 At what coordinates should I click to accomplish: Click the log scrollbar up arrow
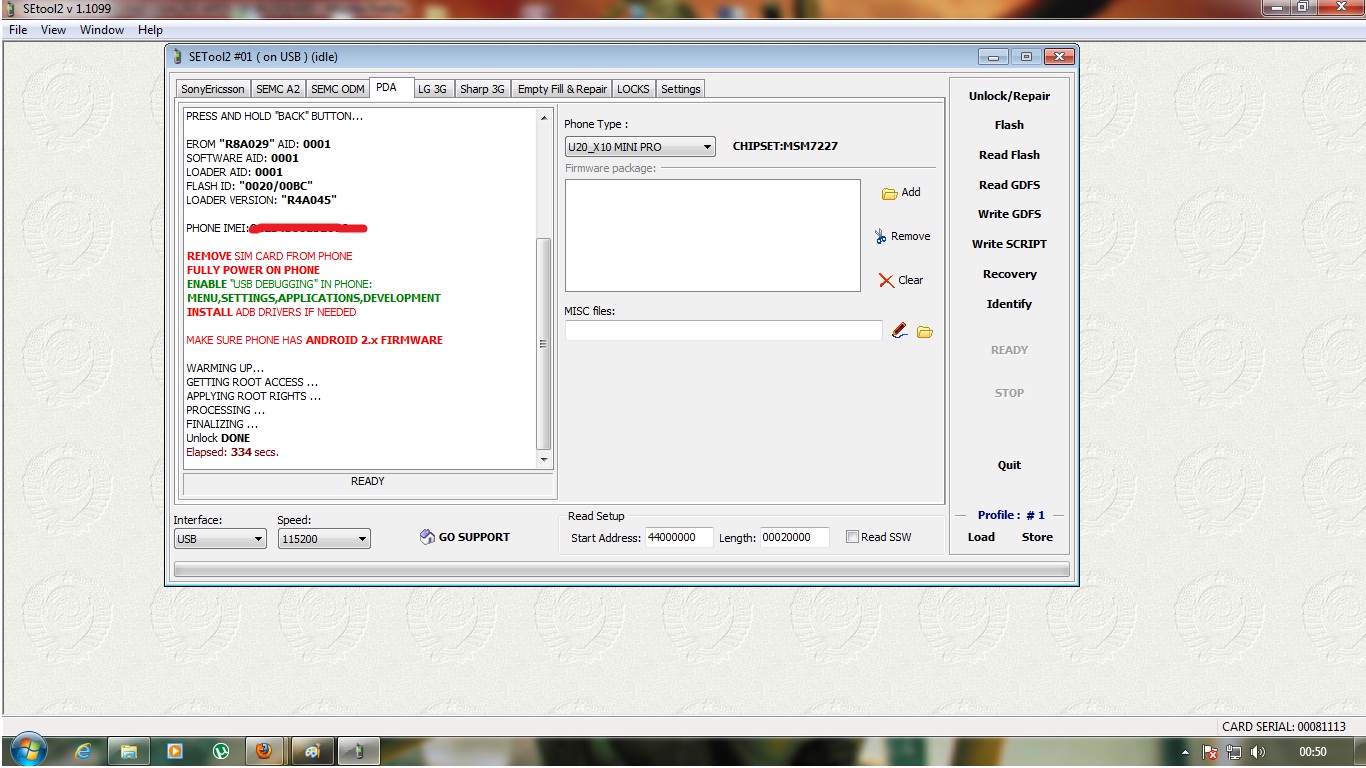point(544,117)
